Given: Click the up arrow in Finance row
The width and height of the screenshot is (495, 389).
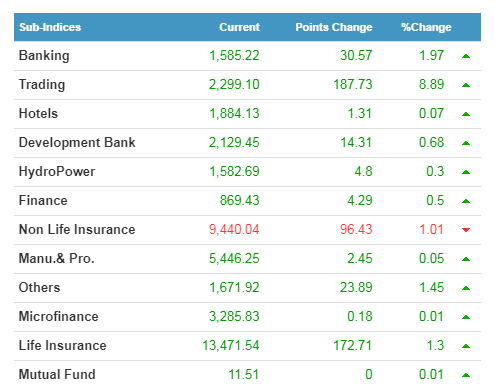Looking at the screenshot, I should tap(466, 201).
